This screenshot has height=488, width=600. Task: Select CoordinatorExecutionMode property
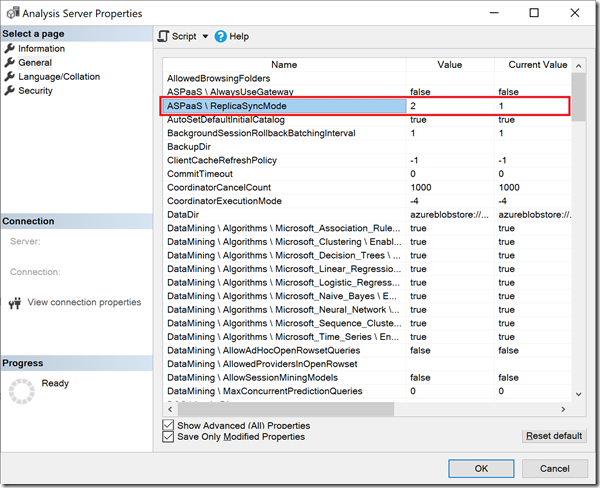click(x=367, y=201)
